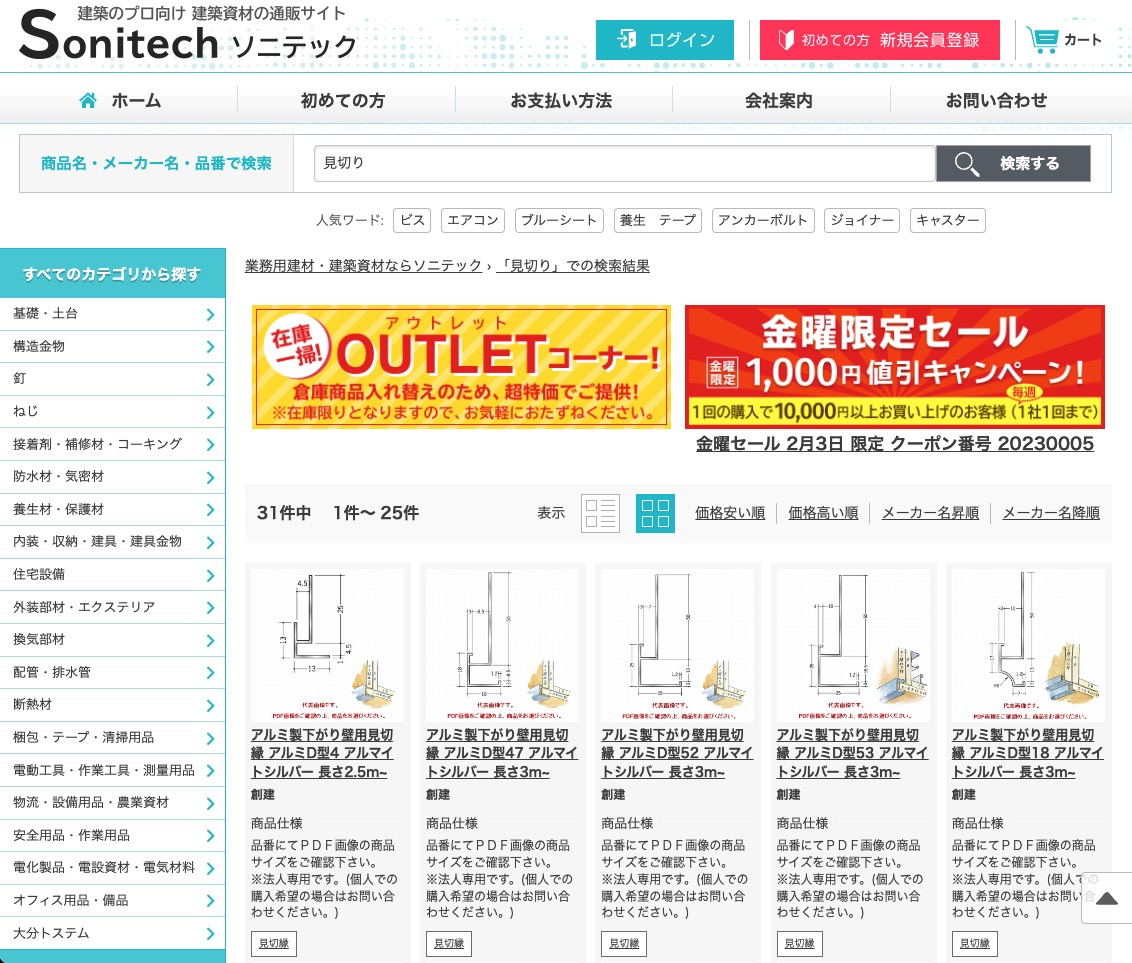
Task: Switch to grid view display icon
Action: [655, 513]
